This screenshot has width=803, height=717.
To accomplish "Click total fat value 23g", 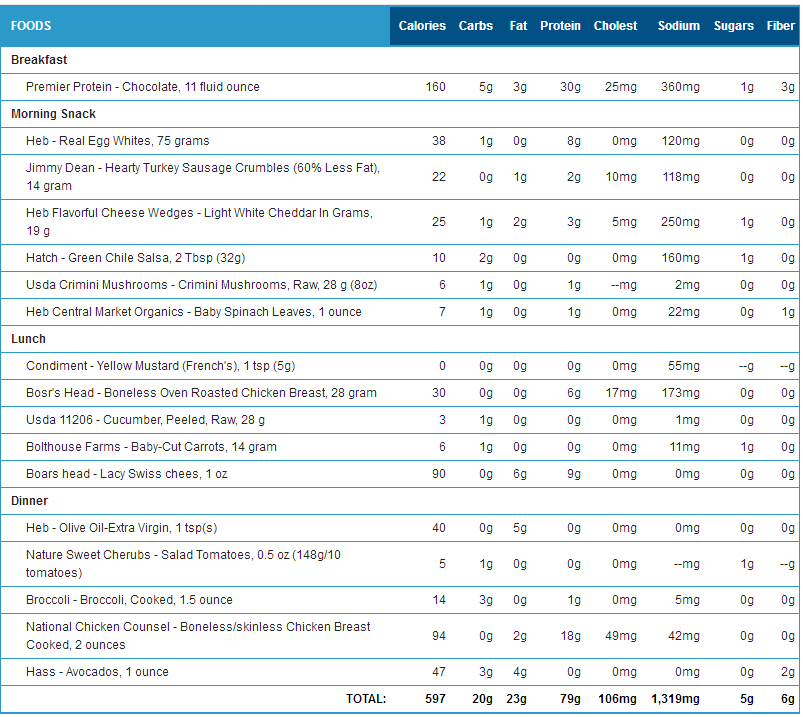I will pyautogui.click(x=516, y=699).
